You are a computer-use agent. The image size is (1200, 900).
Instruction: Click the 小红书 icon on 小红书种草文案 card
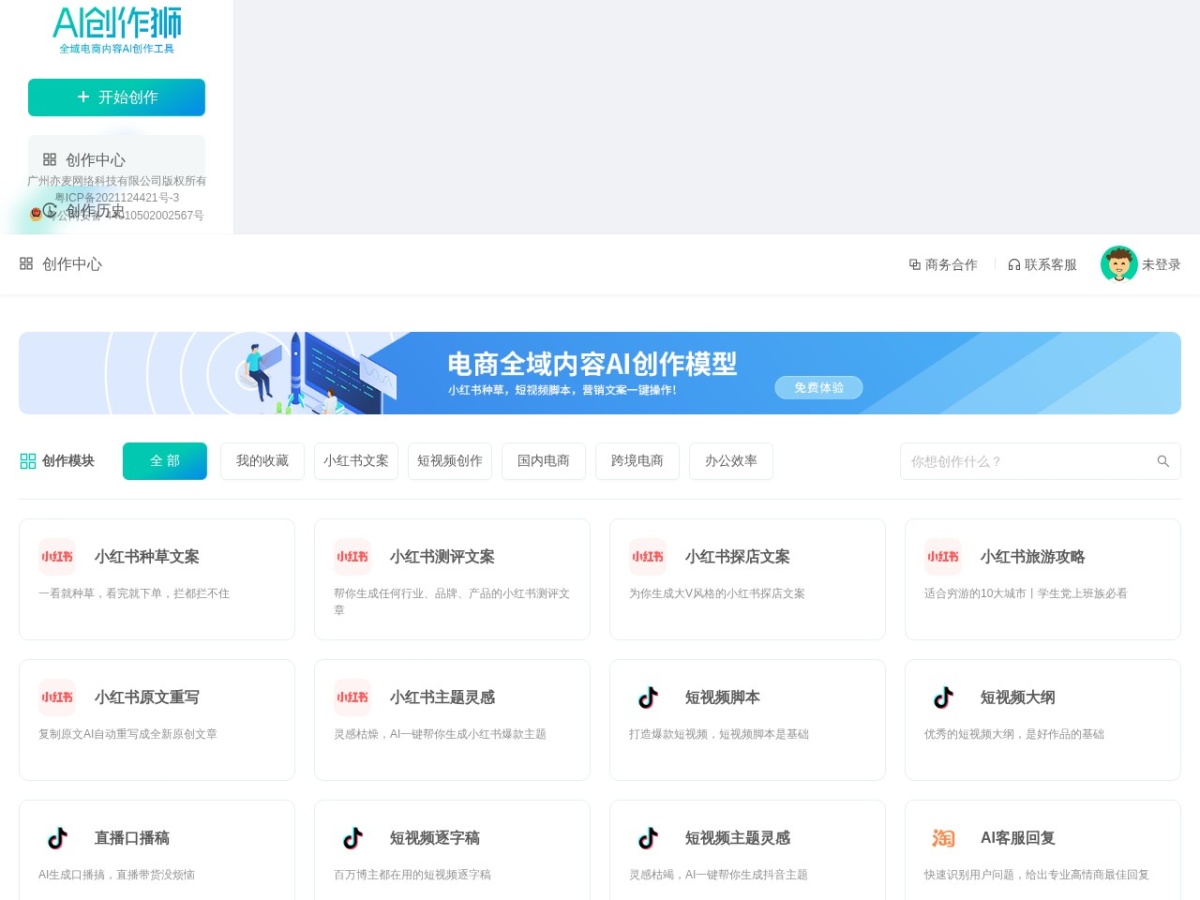tap(57, 557)
